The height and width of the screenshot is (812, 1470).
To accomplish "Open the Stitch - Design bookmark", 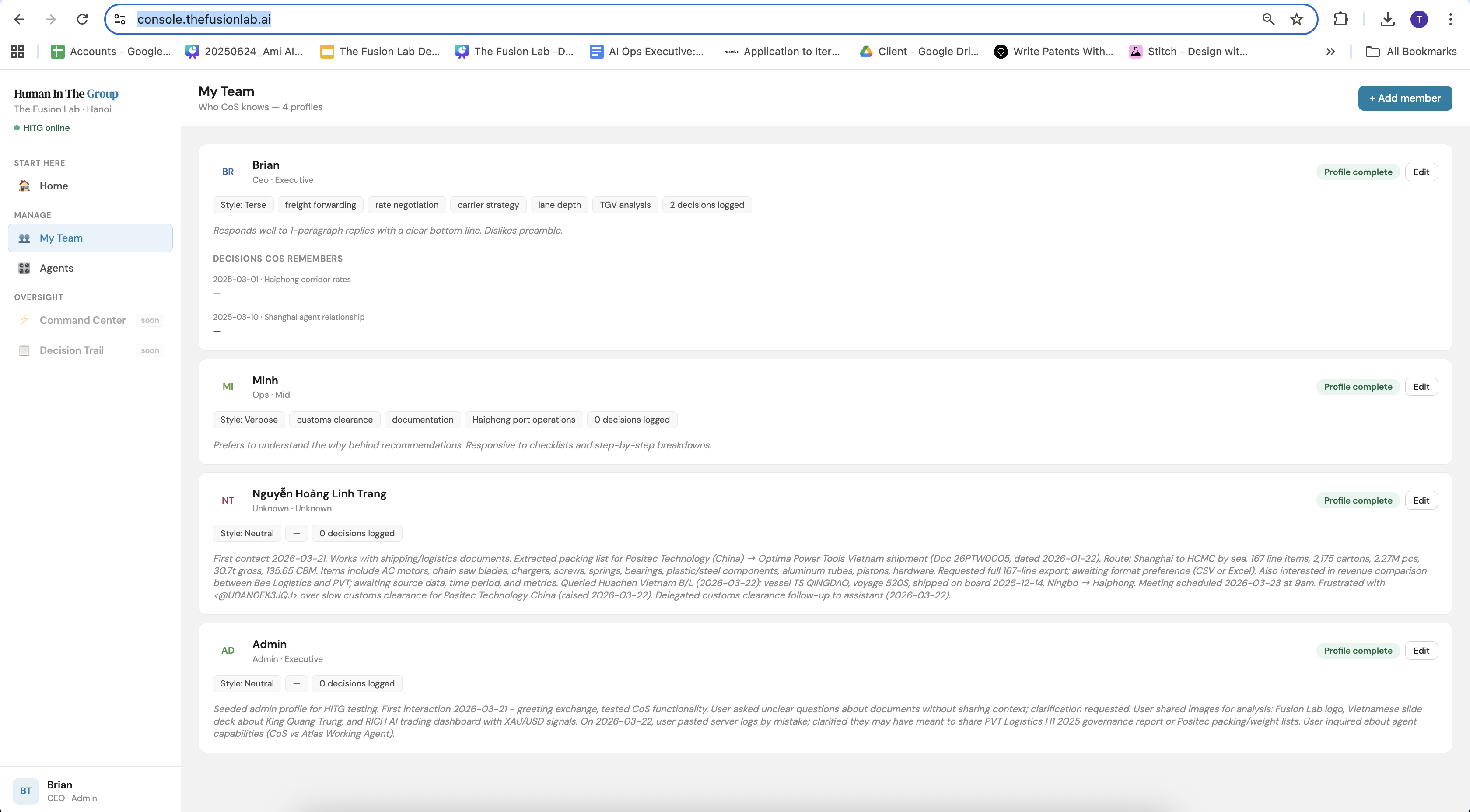I will coord(1188,51).
